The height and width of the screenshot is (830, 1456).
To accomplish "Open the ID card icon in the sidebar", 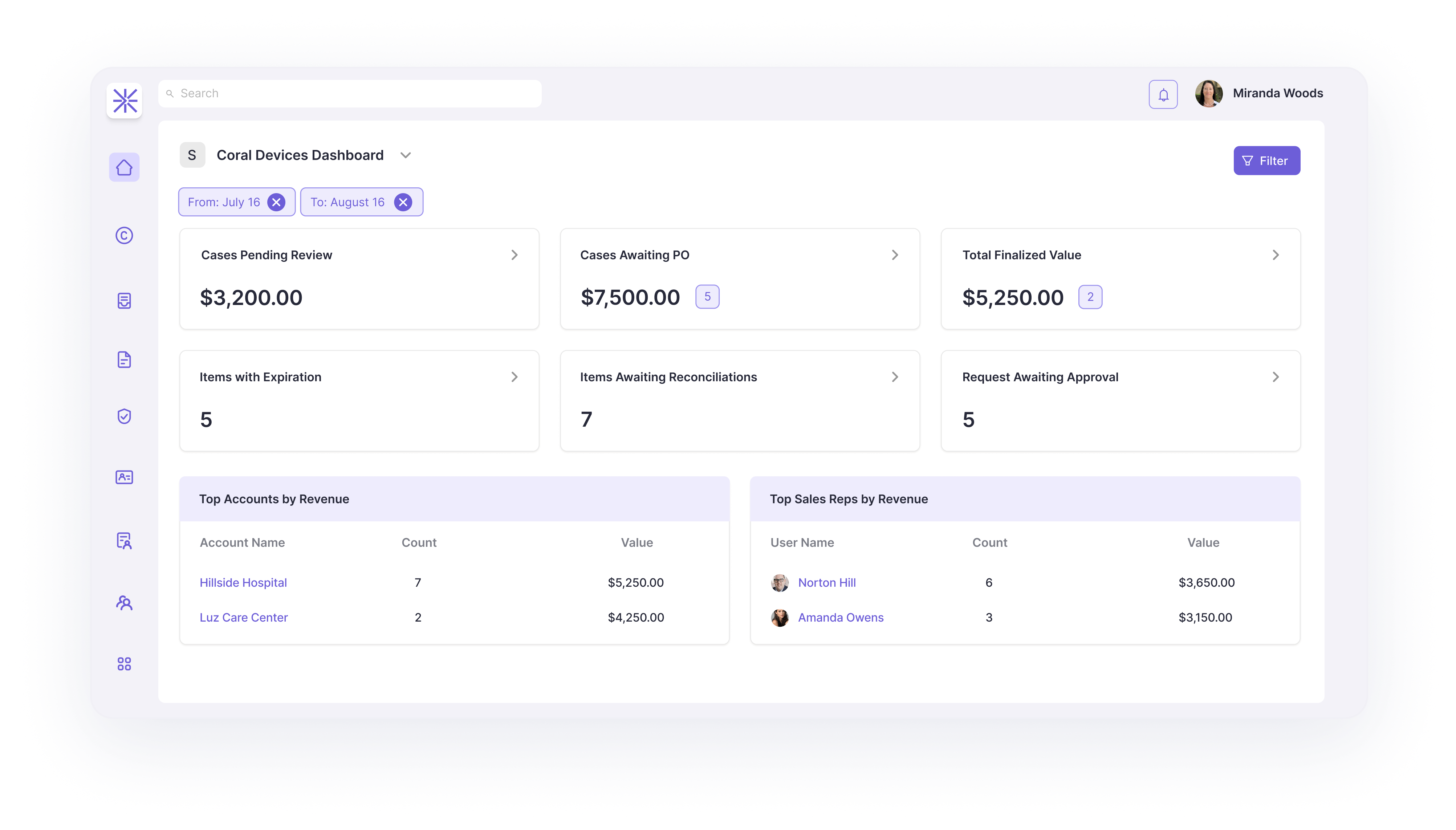I will [x=124, y=477].
